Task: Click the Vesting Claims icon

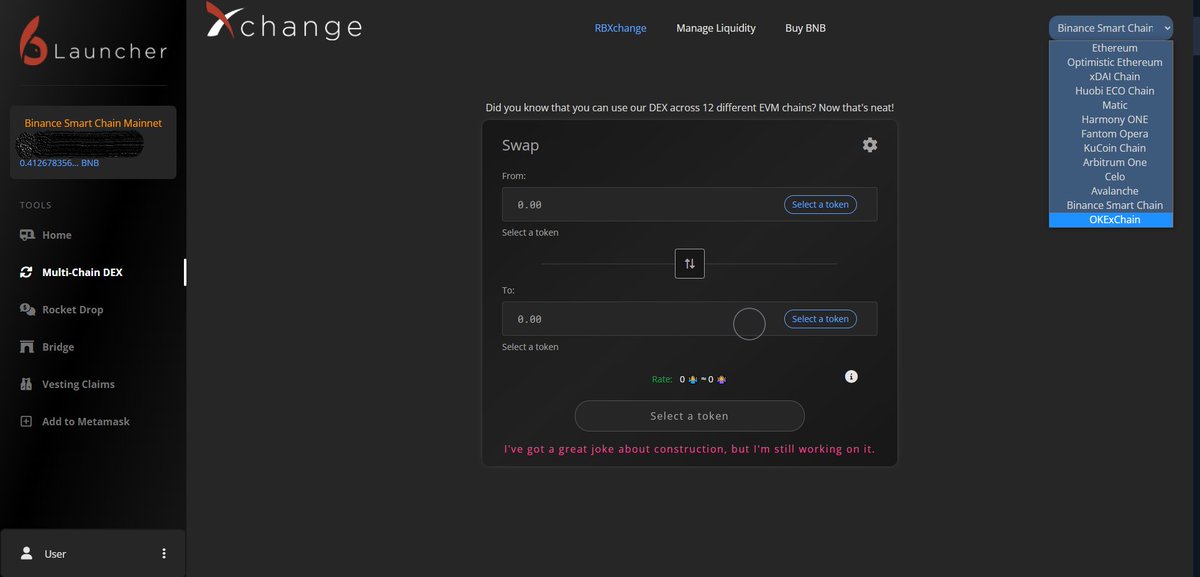Action: (27, 384)
